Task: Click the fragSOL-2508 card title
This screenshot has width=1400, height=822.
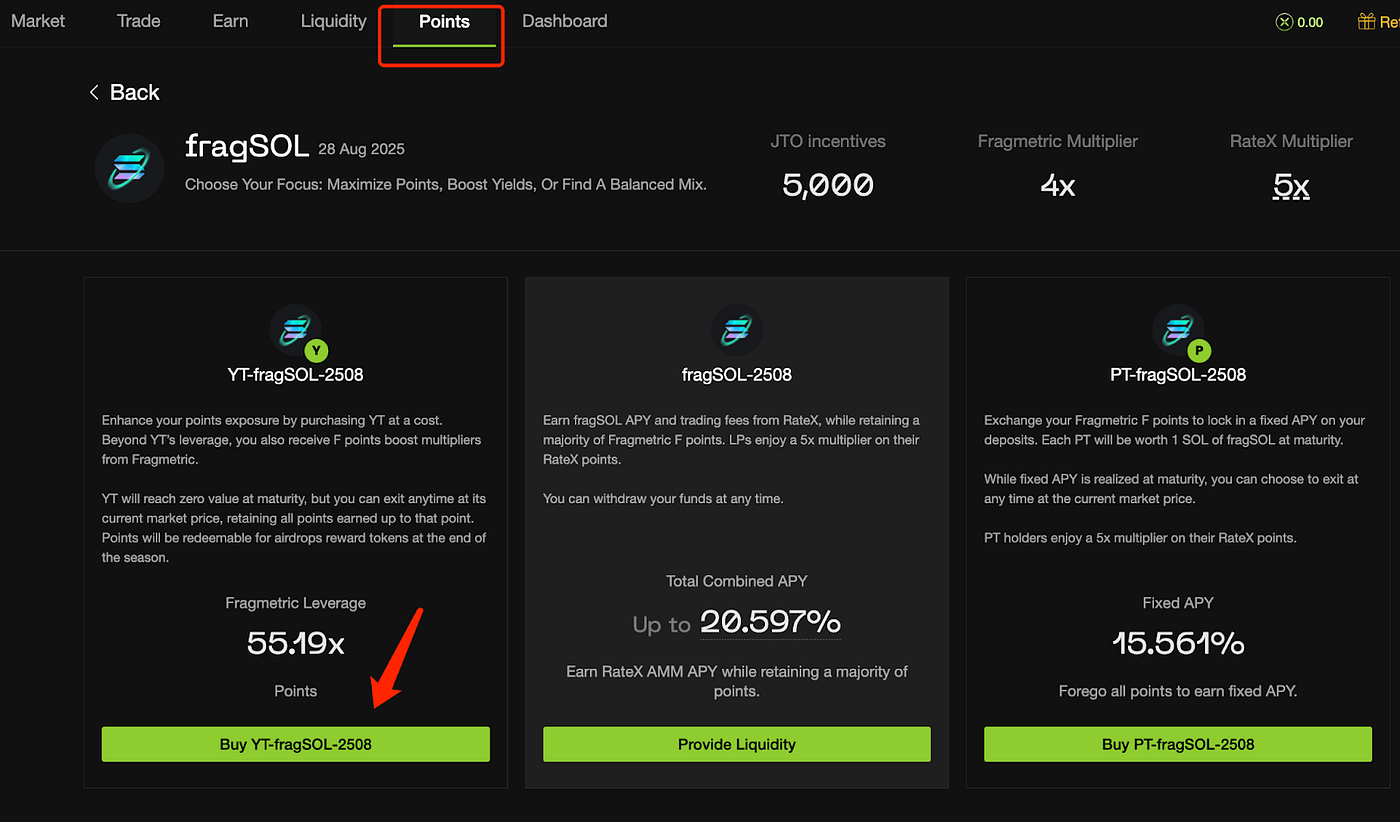Action: (x=737, y=375)
